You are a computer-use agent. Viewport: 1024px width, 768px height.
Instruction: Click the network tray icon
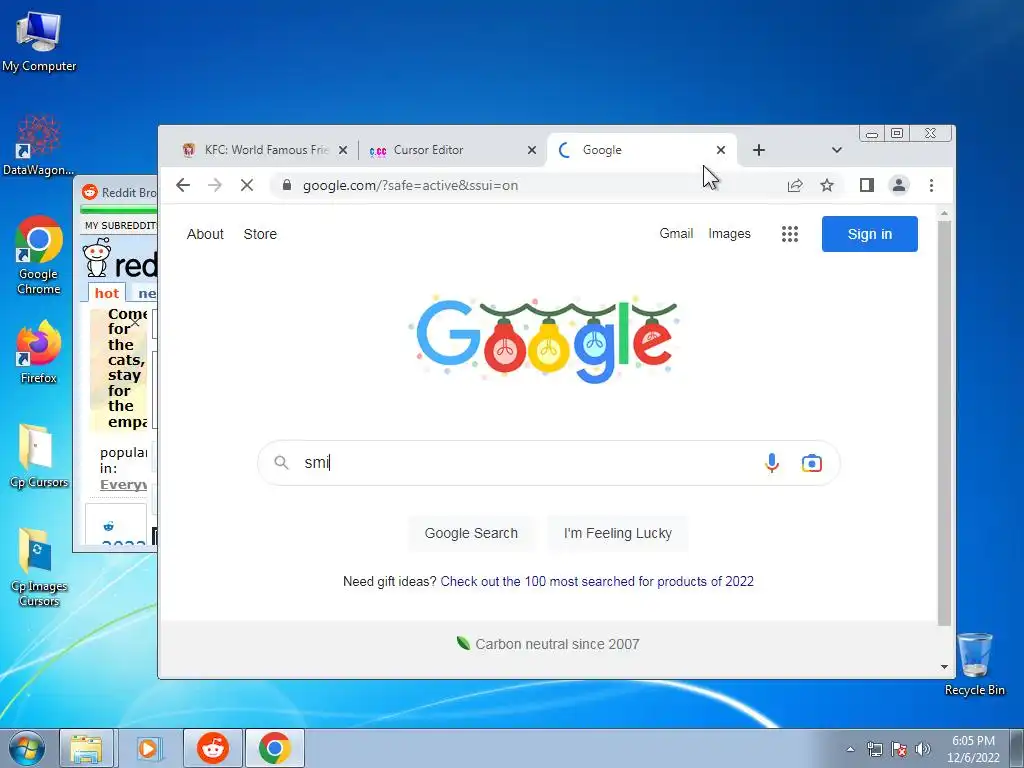tap(874, 749)
